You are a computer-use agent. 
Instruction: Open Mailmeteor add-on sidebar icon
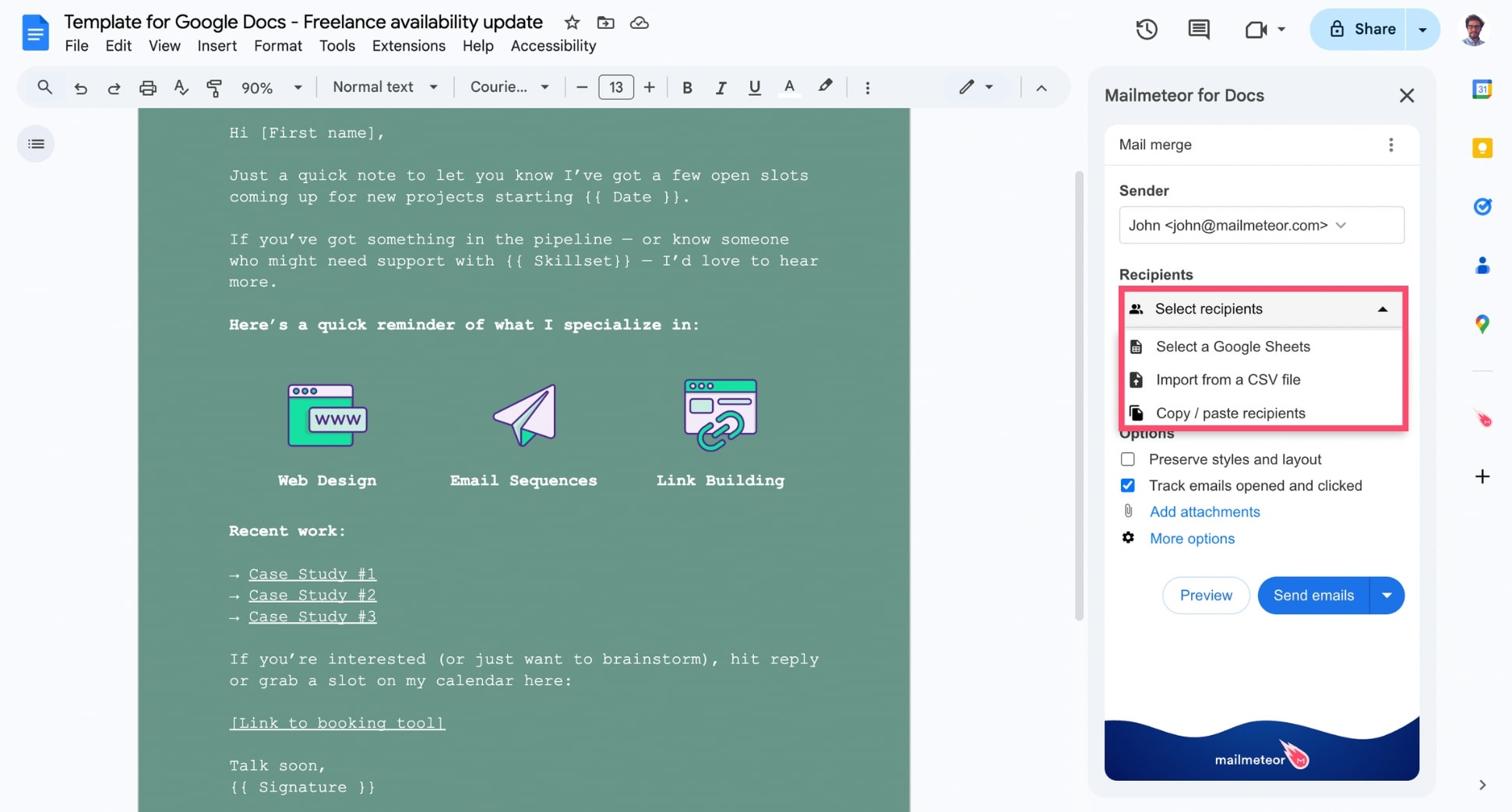click(1482, 419)
